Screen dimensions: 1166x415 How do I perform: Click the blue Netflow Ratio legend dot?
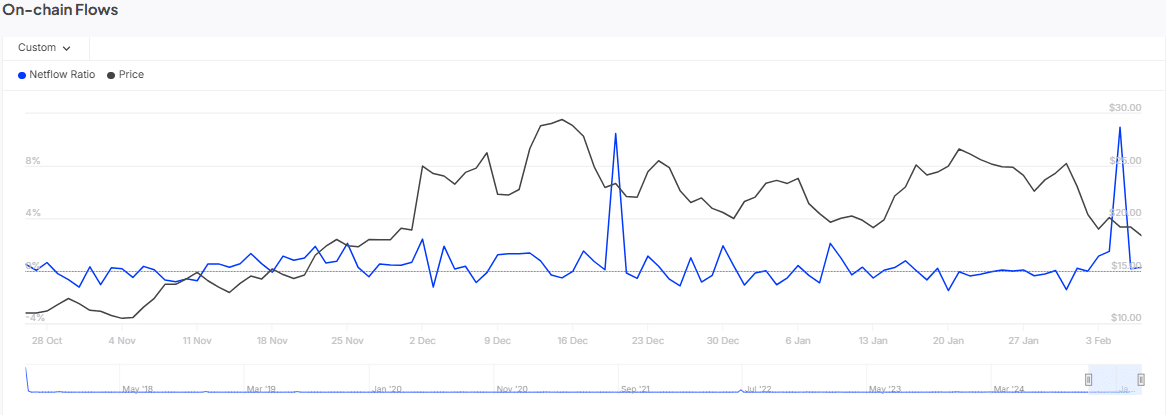click(x=22, y=75)
